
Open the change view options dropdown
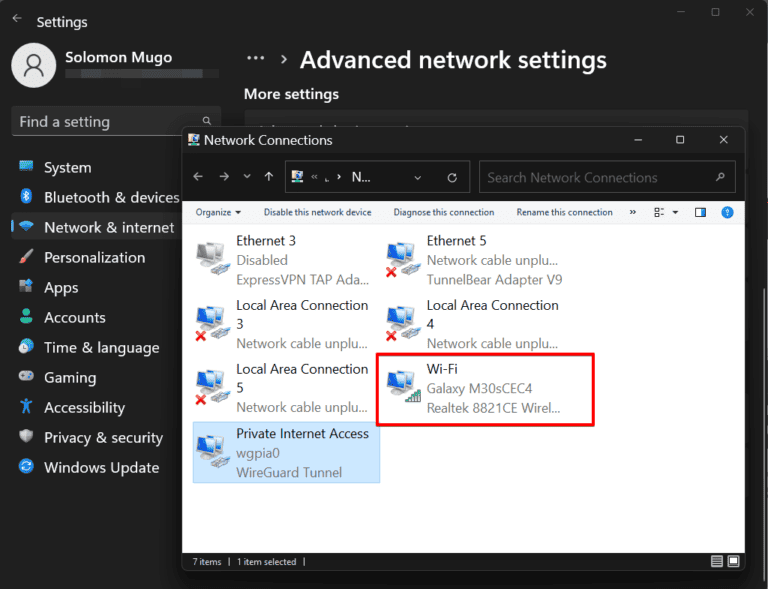[675, 212]
